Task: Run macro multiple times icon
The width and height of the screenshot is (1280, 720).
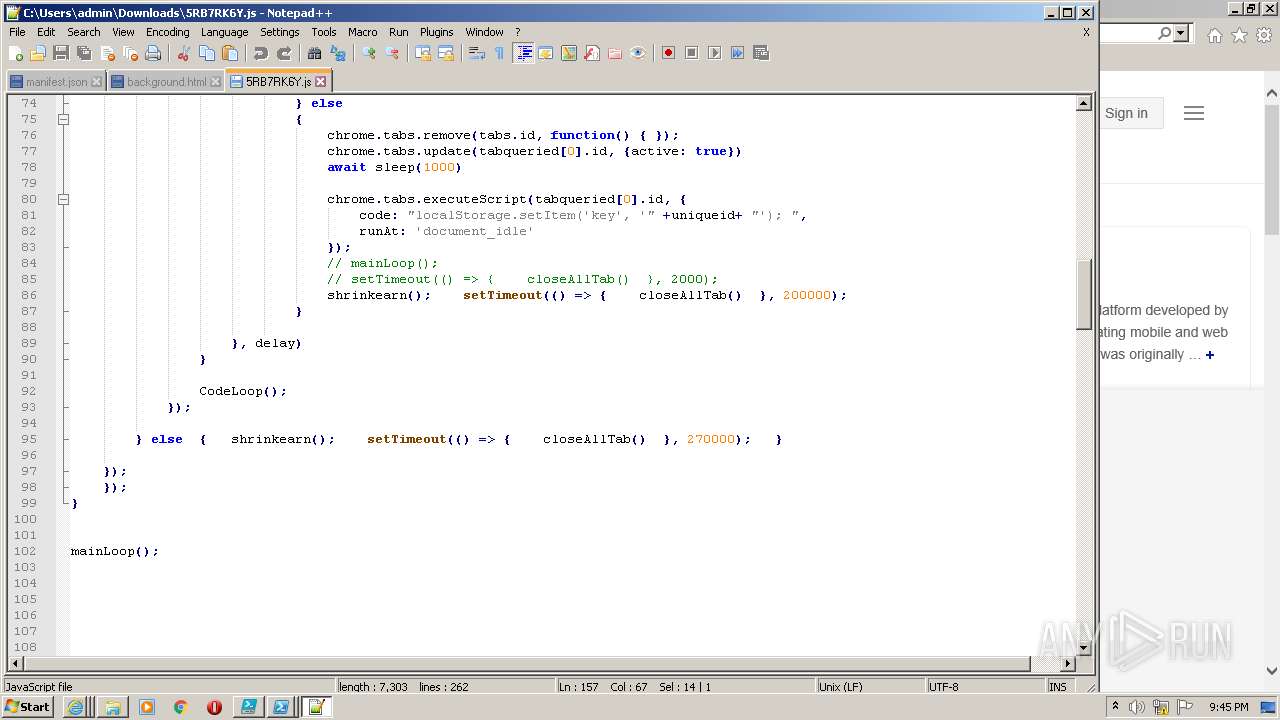Action: point(738,53)
